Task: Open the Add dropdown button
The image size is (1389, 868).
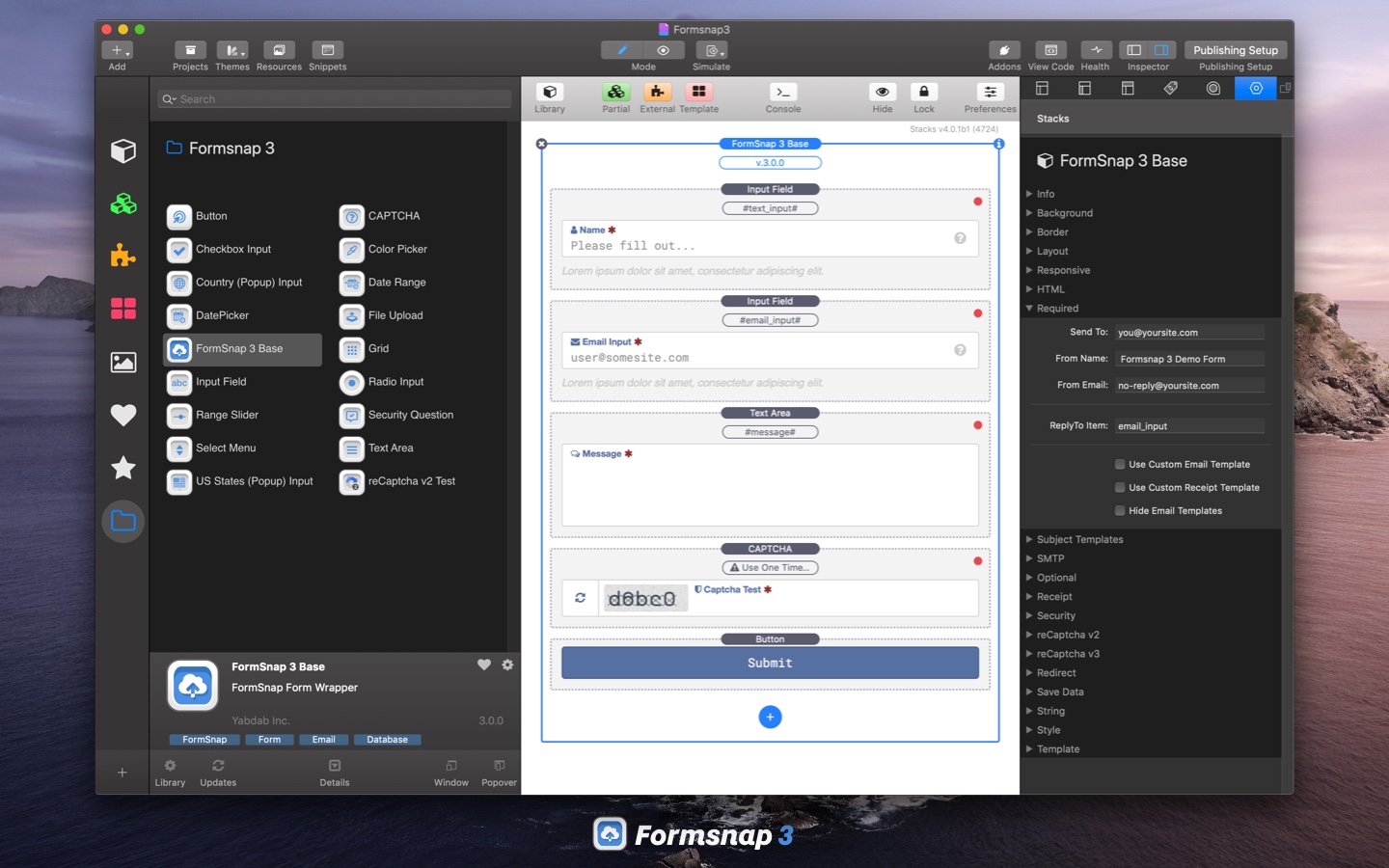Action: click(x=117, y=50)
